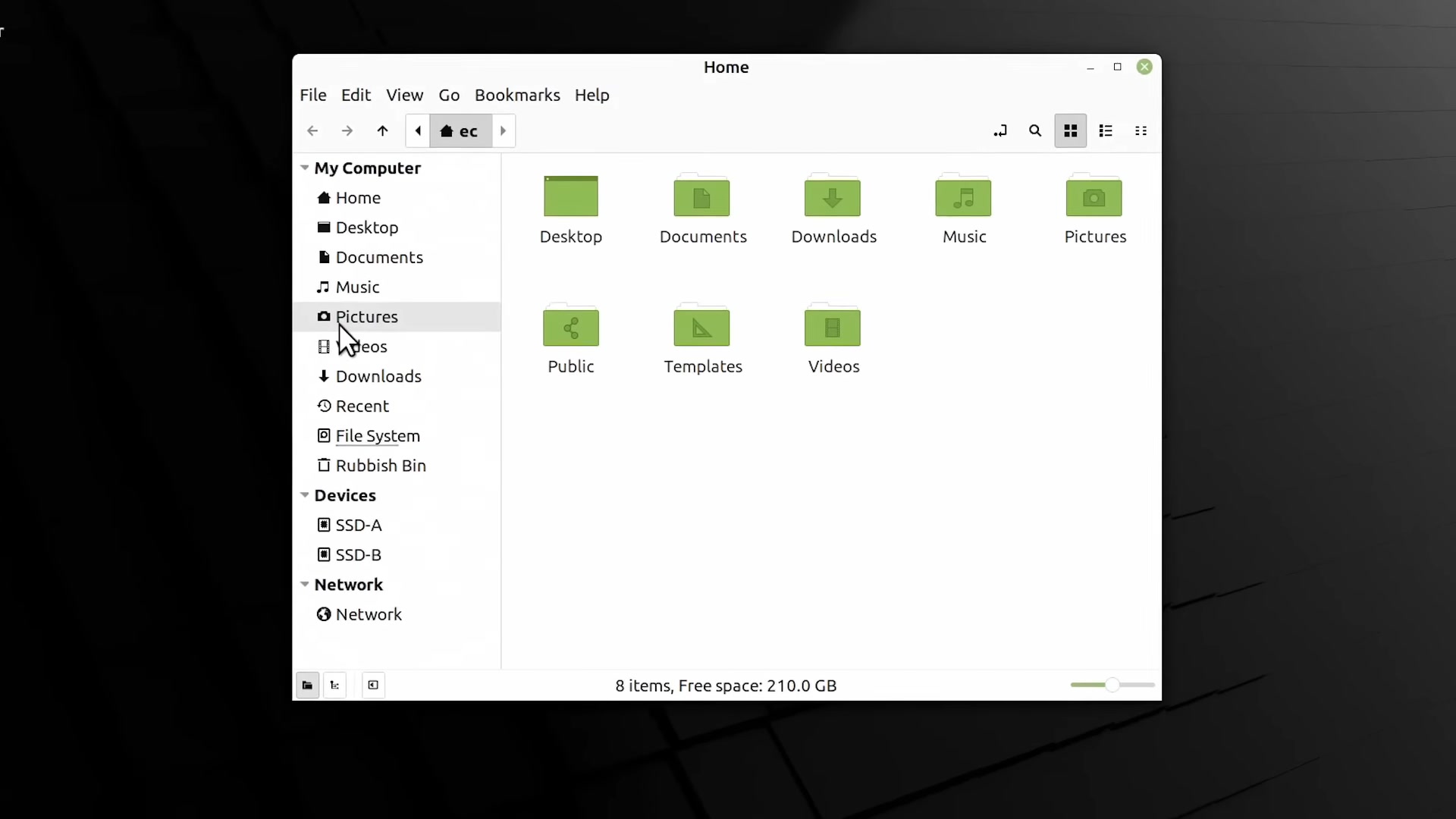1456x819 pixels.
Task: Select the SSD-B drive
Action: point(397,555)
